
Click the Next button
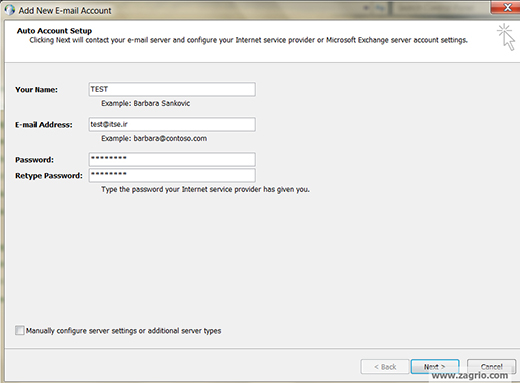435,367
